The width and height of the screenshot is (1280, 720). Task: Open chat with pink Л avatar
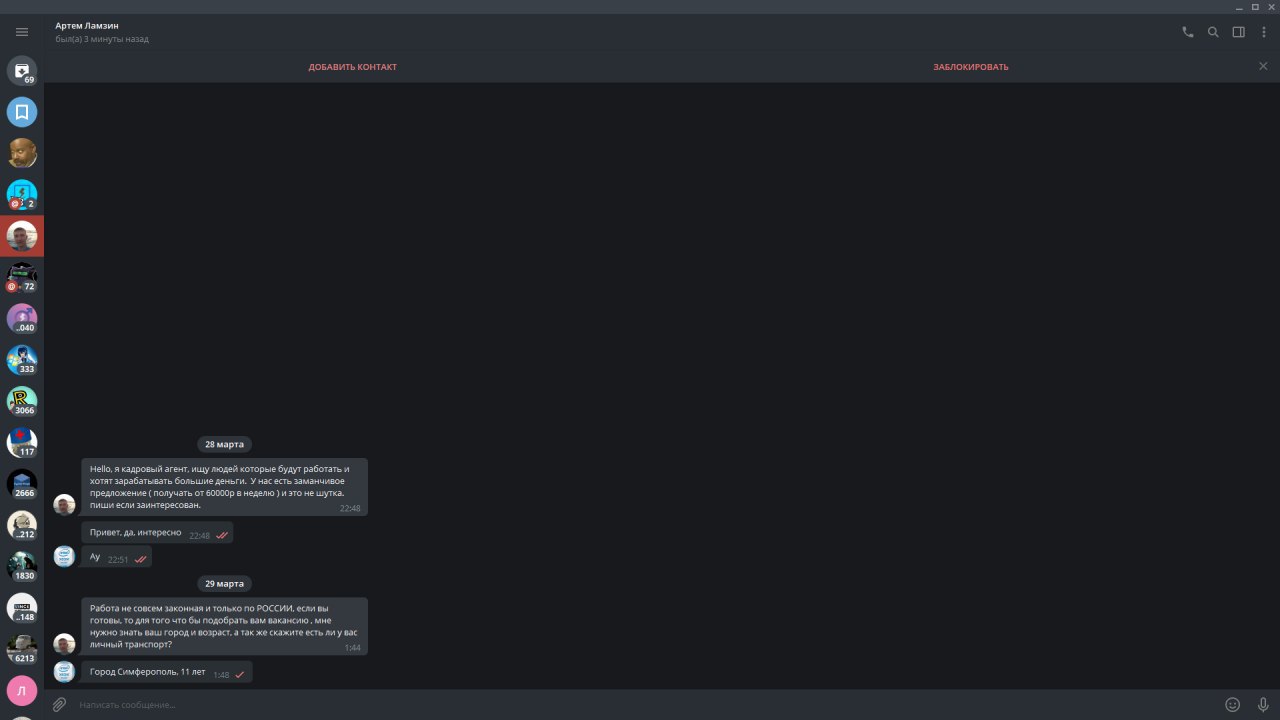(x=22, y=690)
